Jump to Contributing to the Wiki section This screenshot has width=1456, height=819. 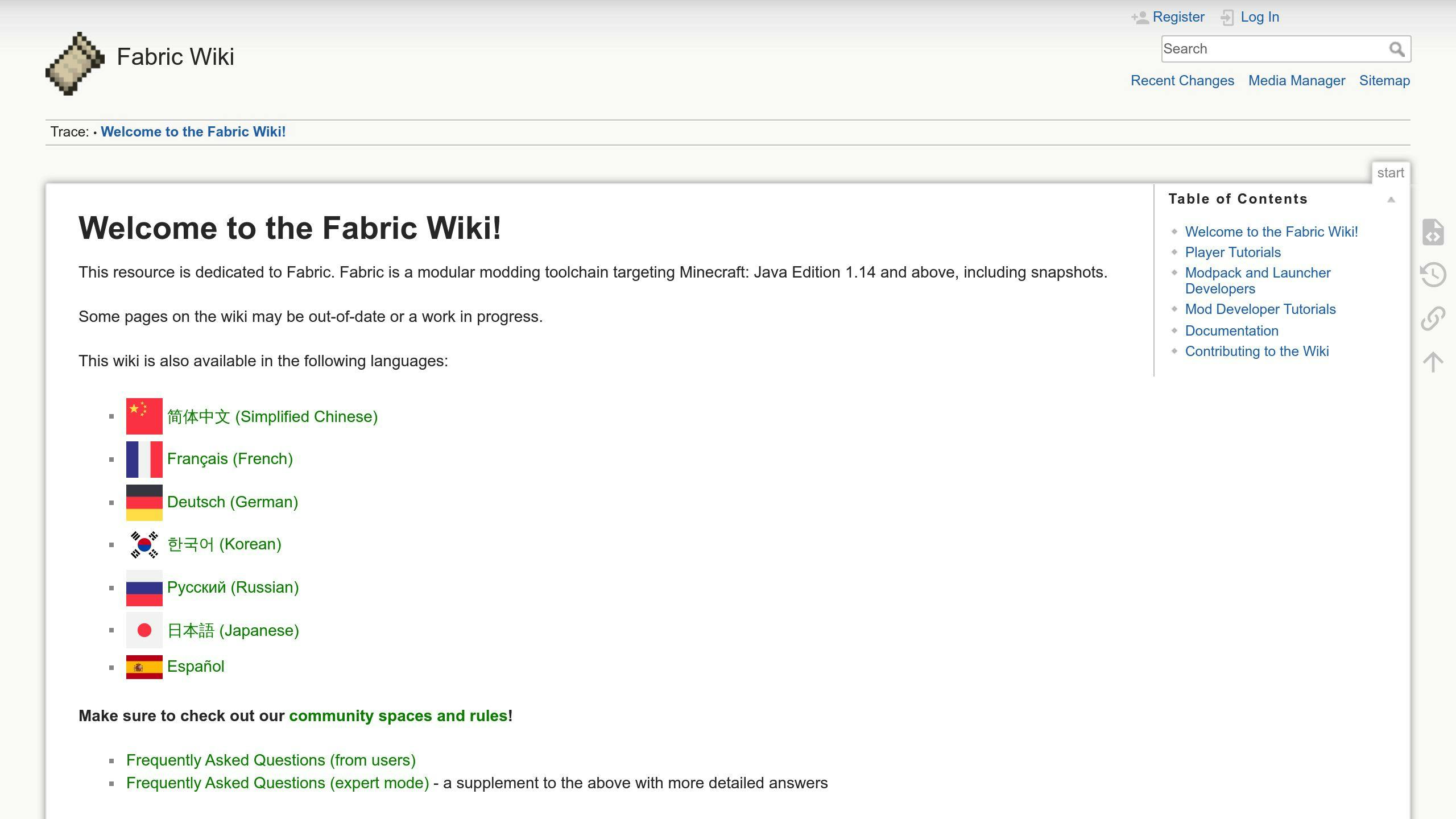[1257, 351]
